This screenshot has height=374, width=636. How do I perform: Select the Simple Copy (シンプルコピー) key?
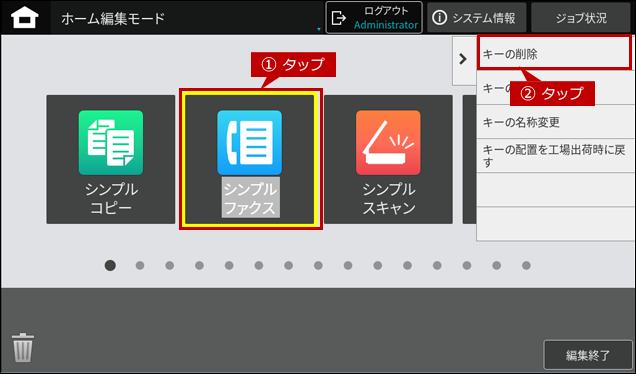[111, 159]
